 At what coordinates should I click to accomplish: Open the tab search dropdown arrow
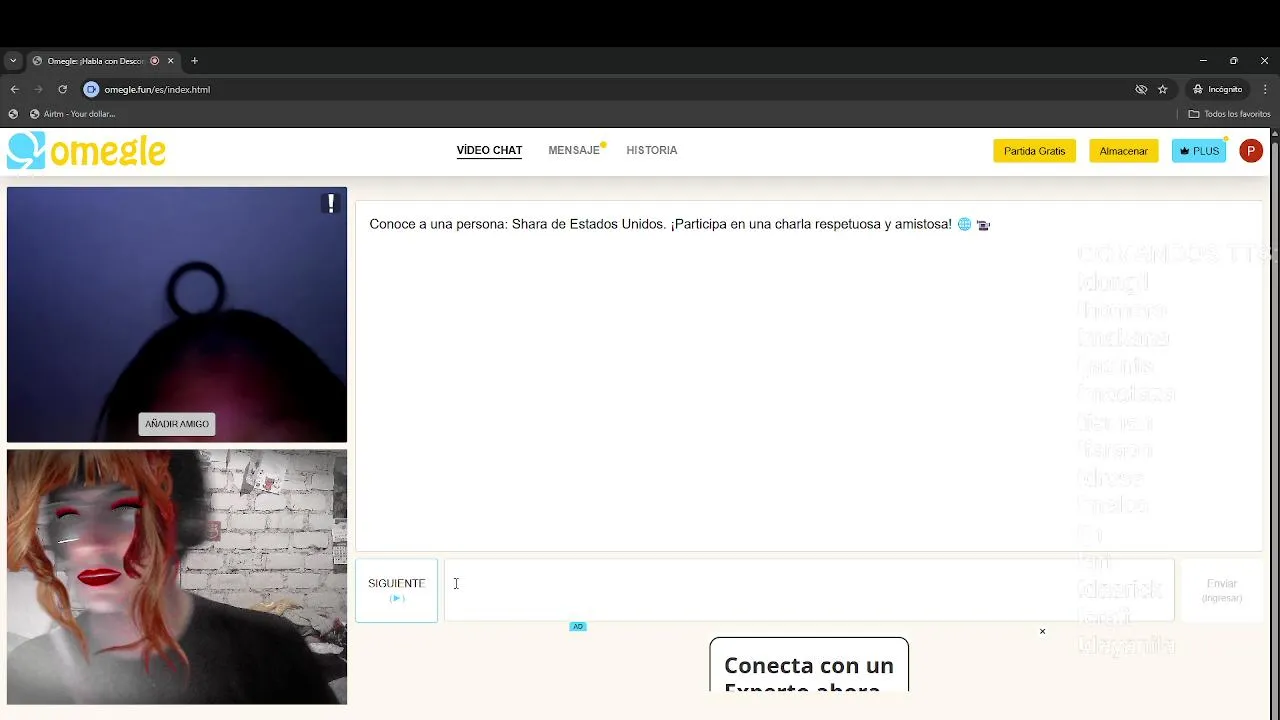point(13,61)
